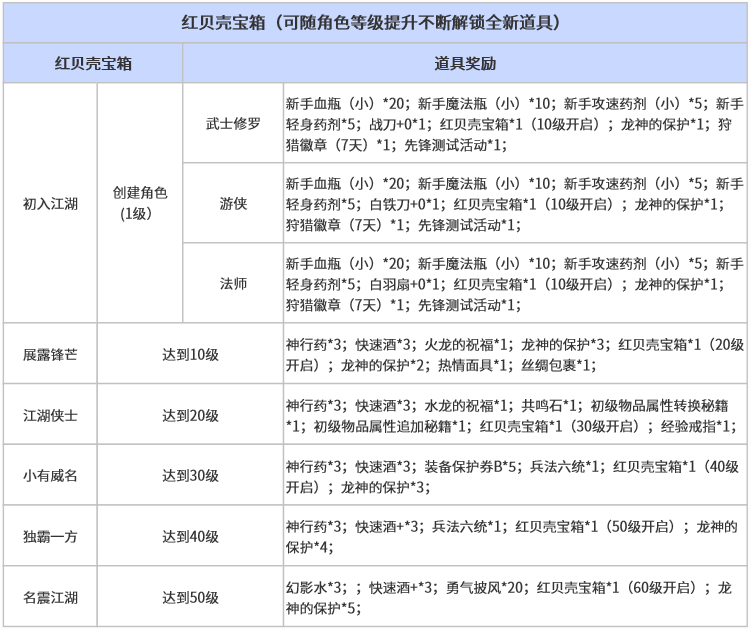Select the 初入江湖 row label
This screenshot has width=751, height=630.
point(50,203)
